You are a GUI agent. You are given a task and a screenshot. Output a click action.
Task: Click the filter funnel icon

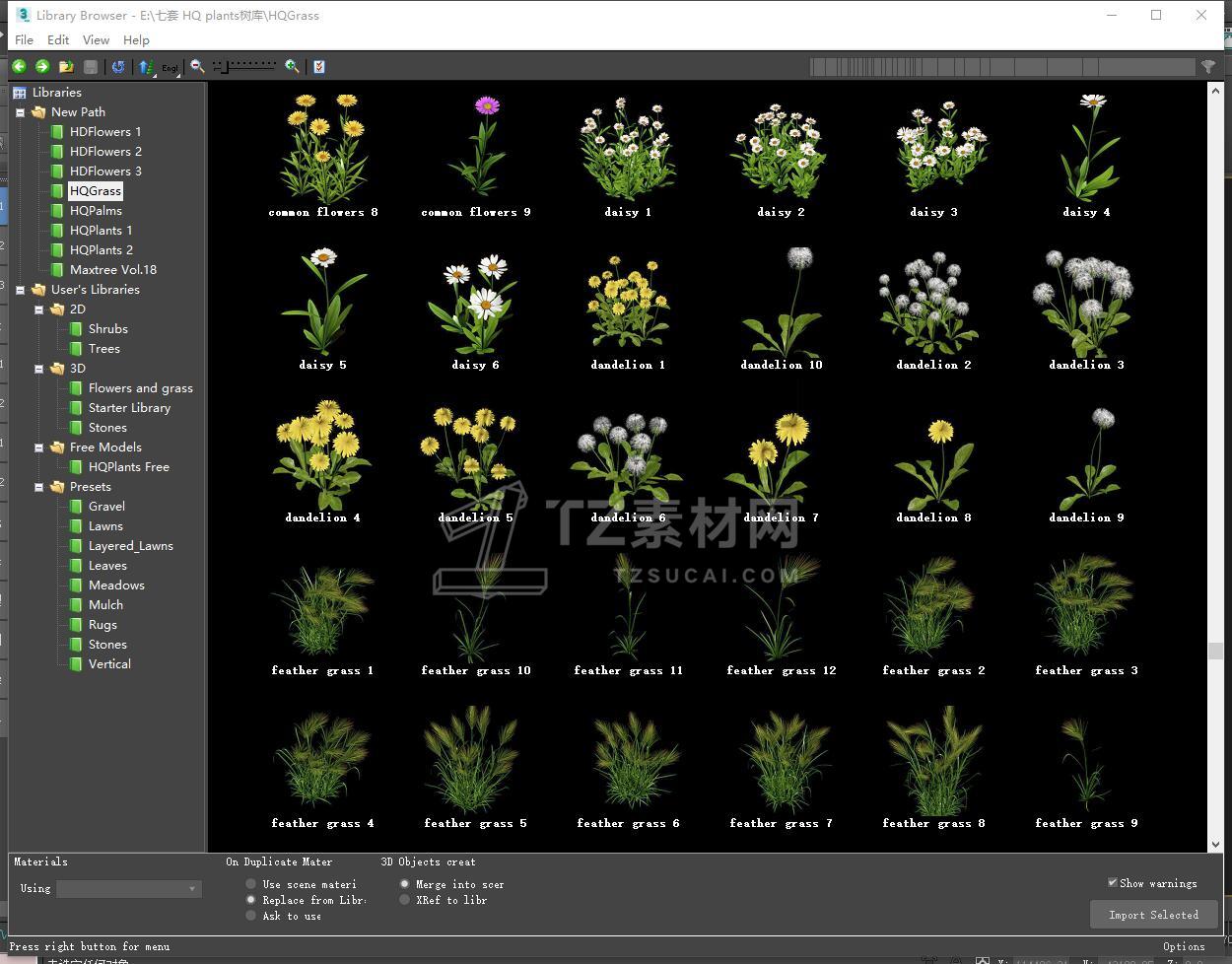(1207, 66)
